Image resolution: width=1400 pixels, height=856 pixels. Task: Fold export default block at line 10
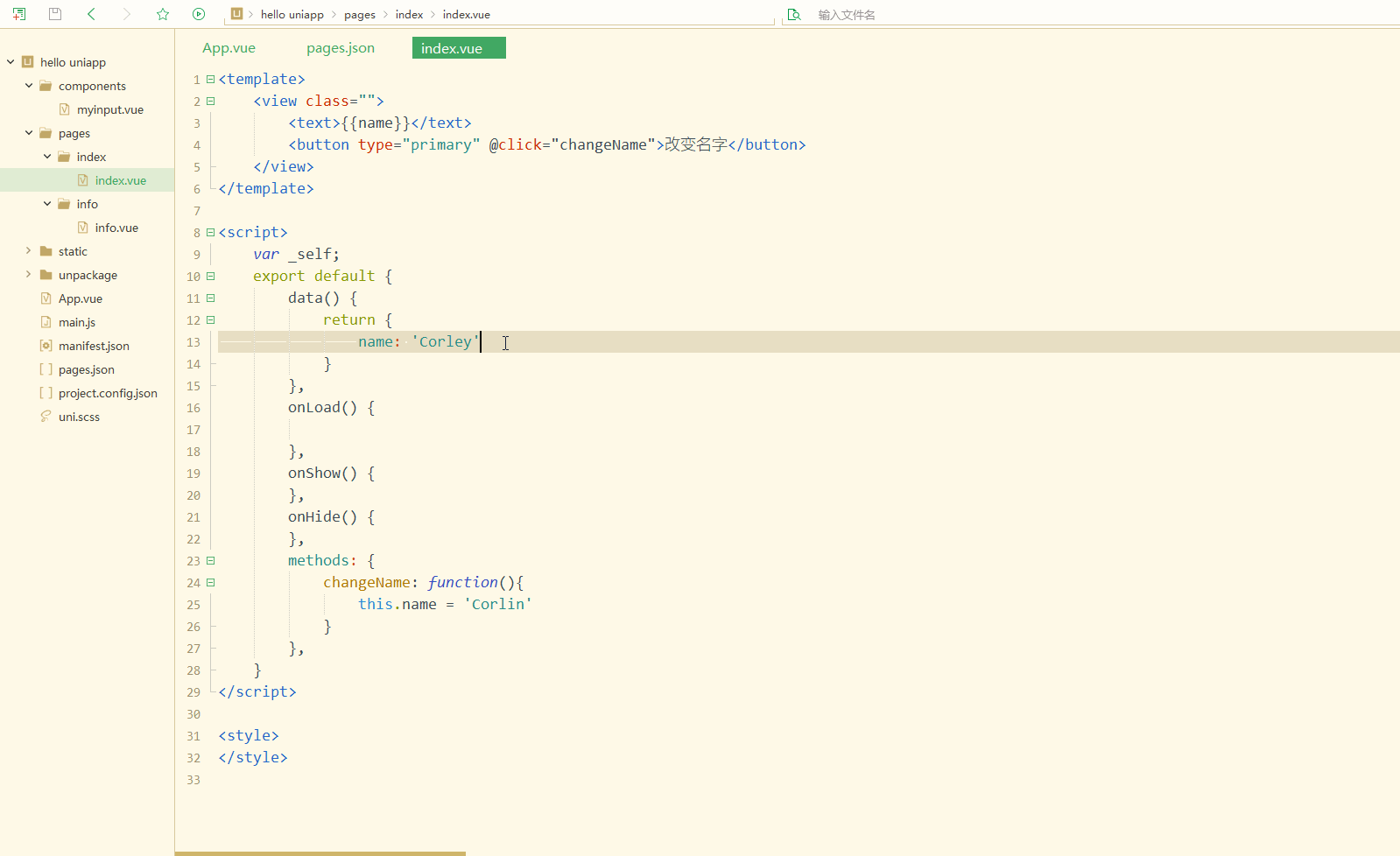pos(210,276)
